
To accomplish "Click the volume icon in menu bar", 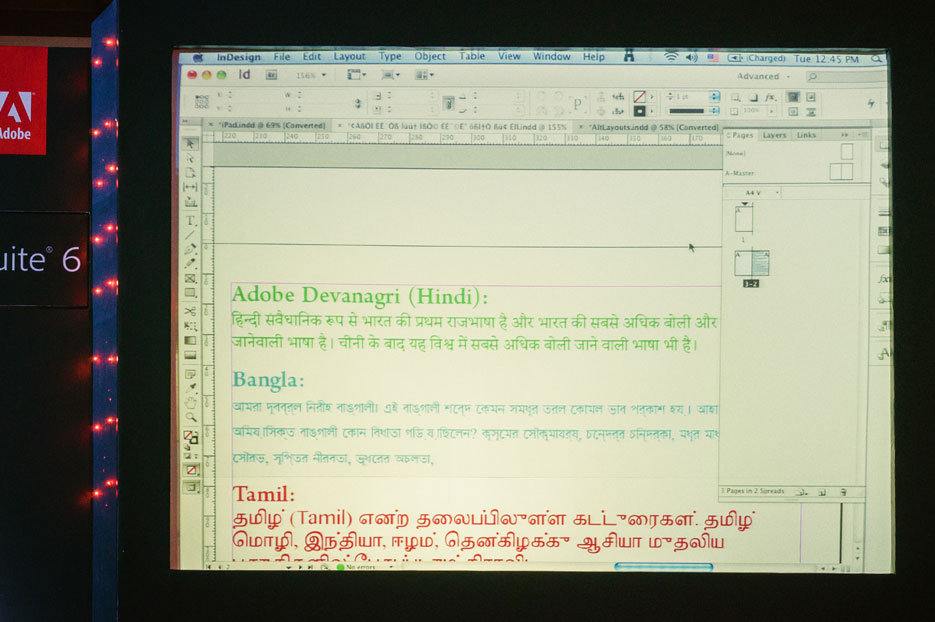I will (x=692, y=57).
